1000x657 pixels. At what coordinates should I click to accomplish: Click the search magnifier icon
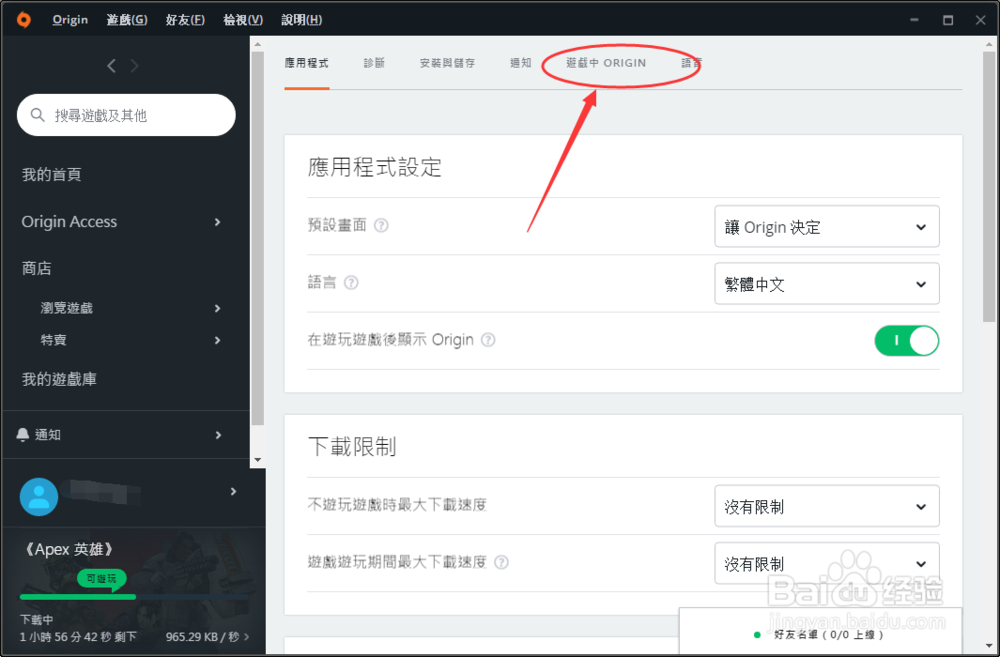click(x=38, y=115)
